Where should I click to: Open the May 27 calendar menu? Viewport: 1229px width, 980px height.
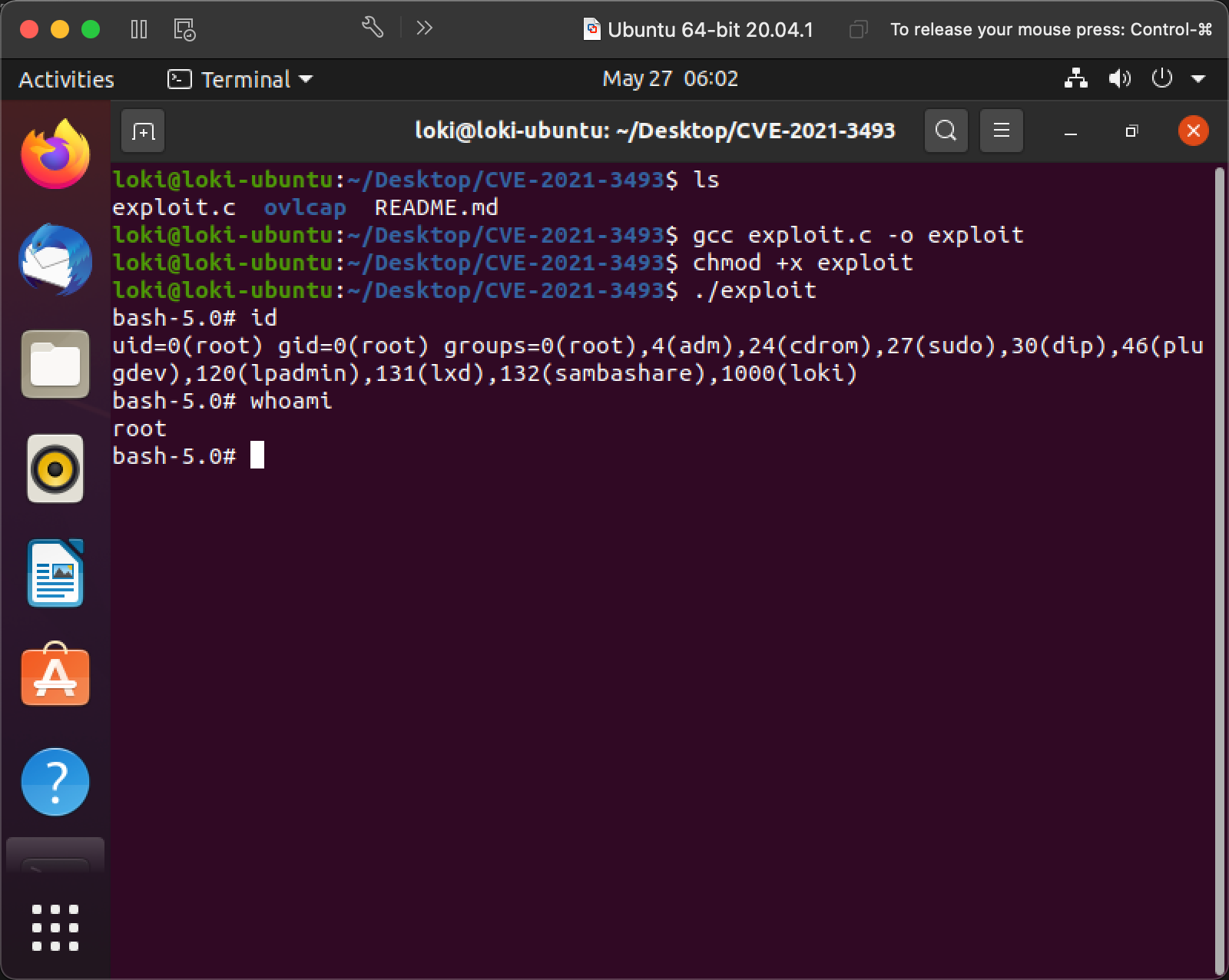pyautogui.click(x=669, y=78)
